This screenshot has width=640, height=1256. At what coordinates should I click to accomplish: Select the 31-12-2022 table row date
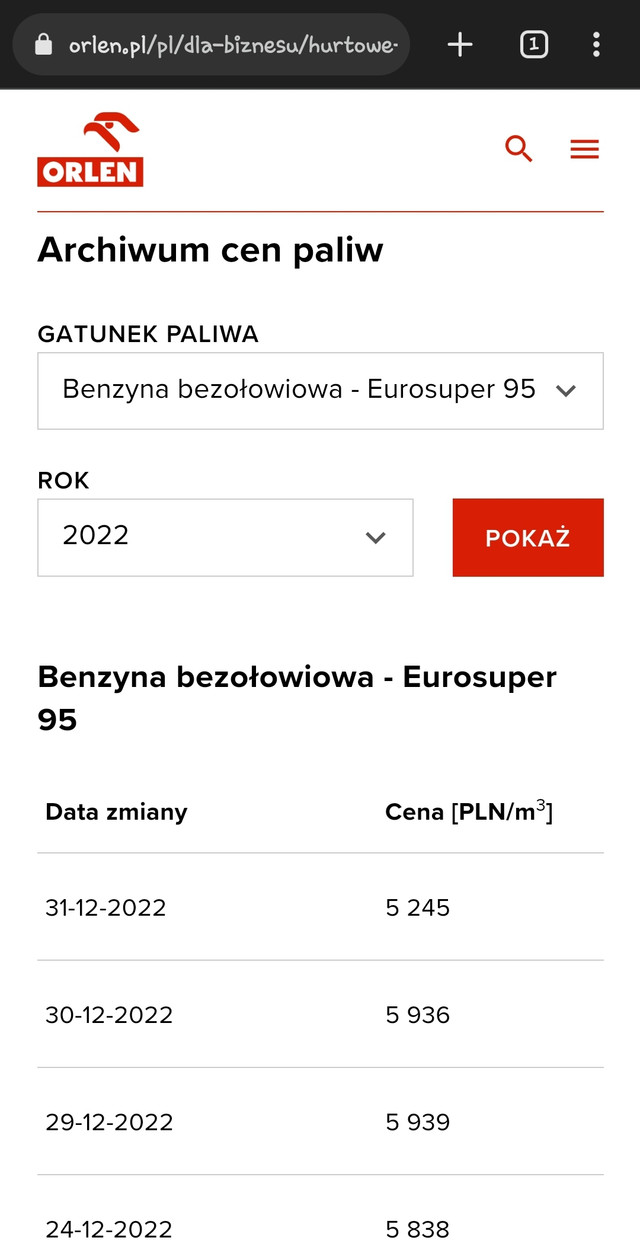click(106, 908)
